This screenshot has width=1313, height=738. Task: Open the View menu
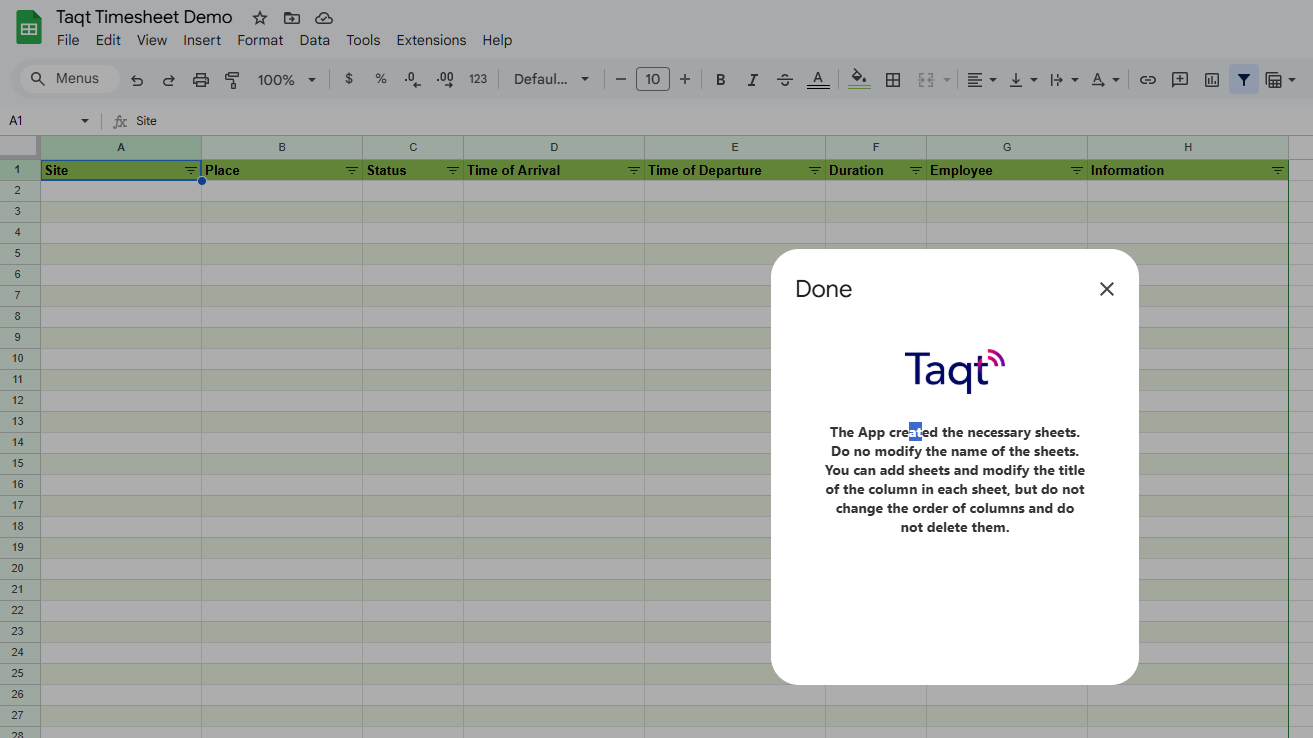pos(152,40)
